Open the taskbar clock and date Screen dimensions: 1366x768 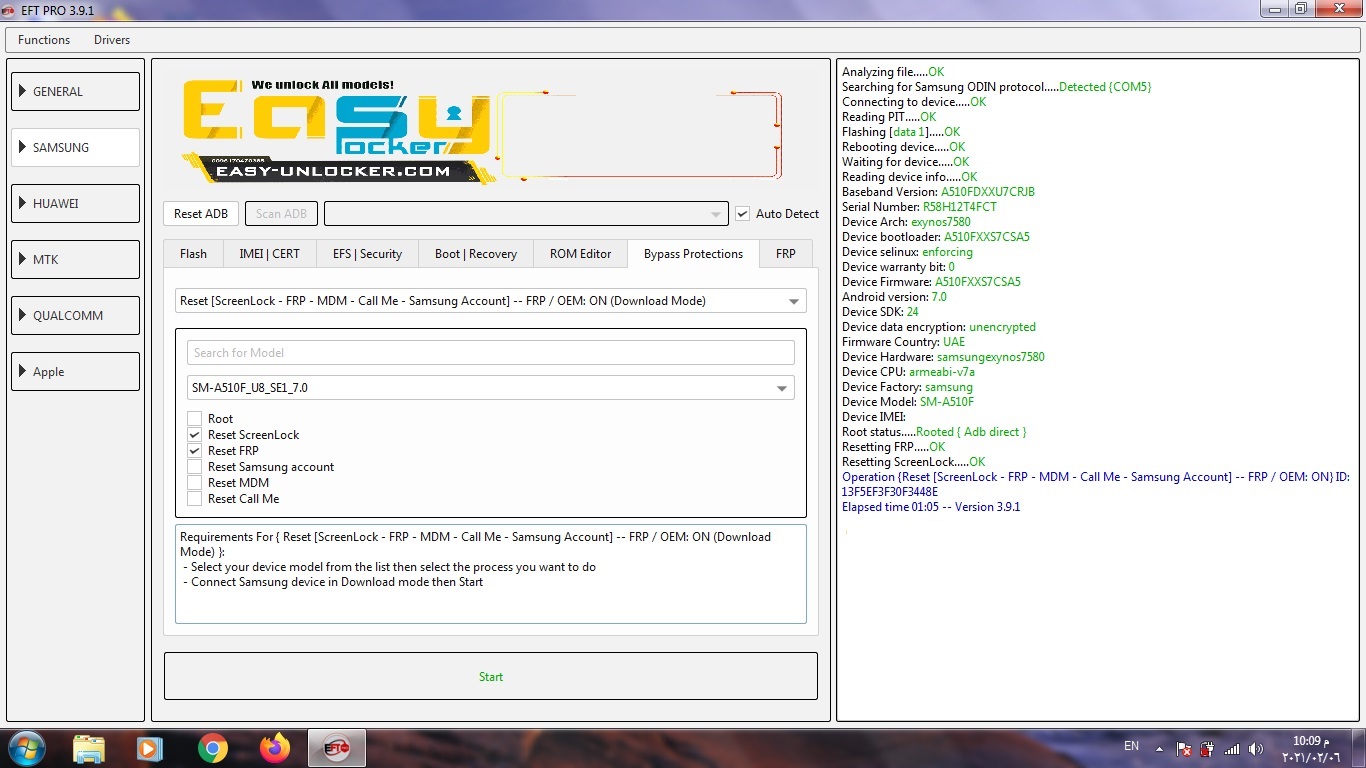coord(1311,748)
